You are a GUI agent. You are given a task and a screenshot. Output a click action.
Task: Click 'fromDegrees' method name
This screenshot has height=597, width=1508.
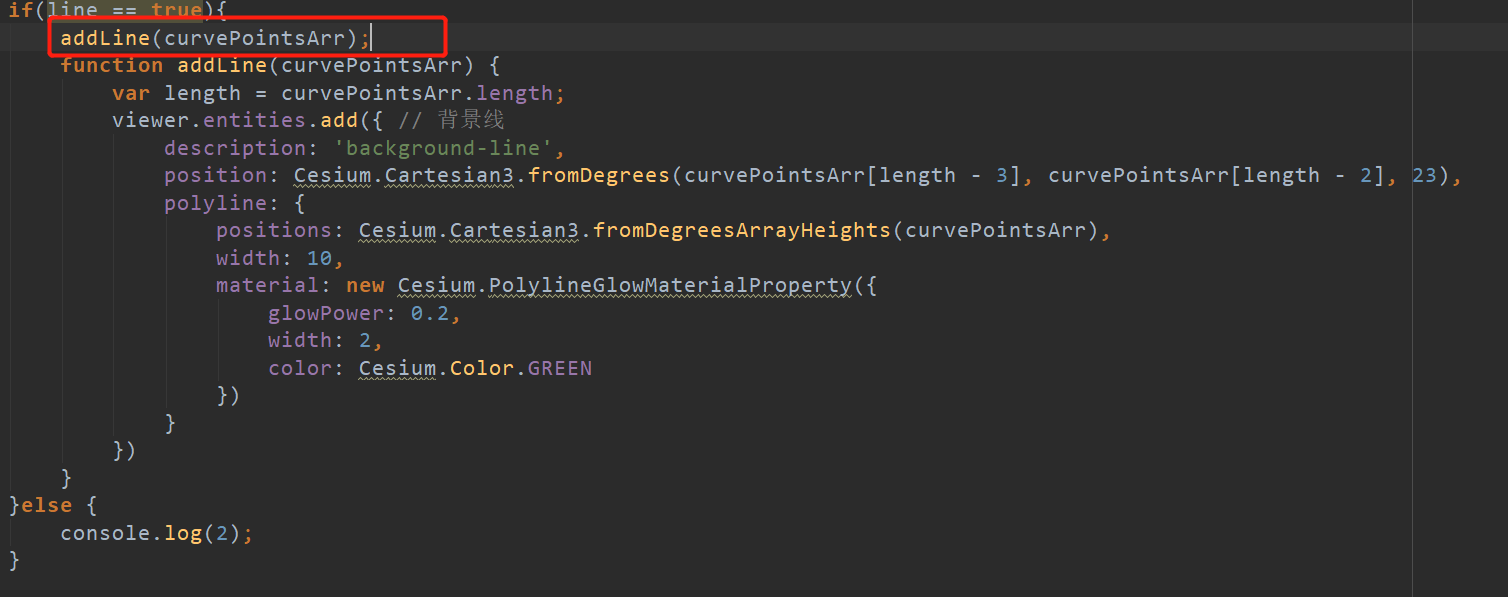click(598, 175)
